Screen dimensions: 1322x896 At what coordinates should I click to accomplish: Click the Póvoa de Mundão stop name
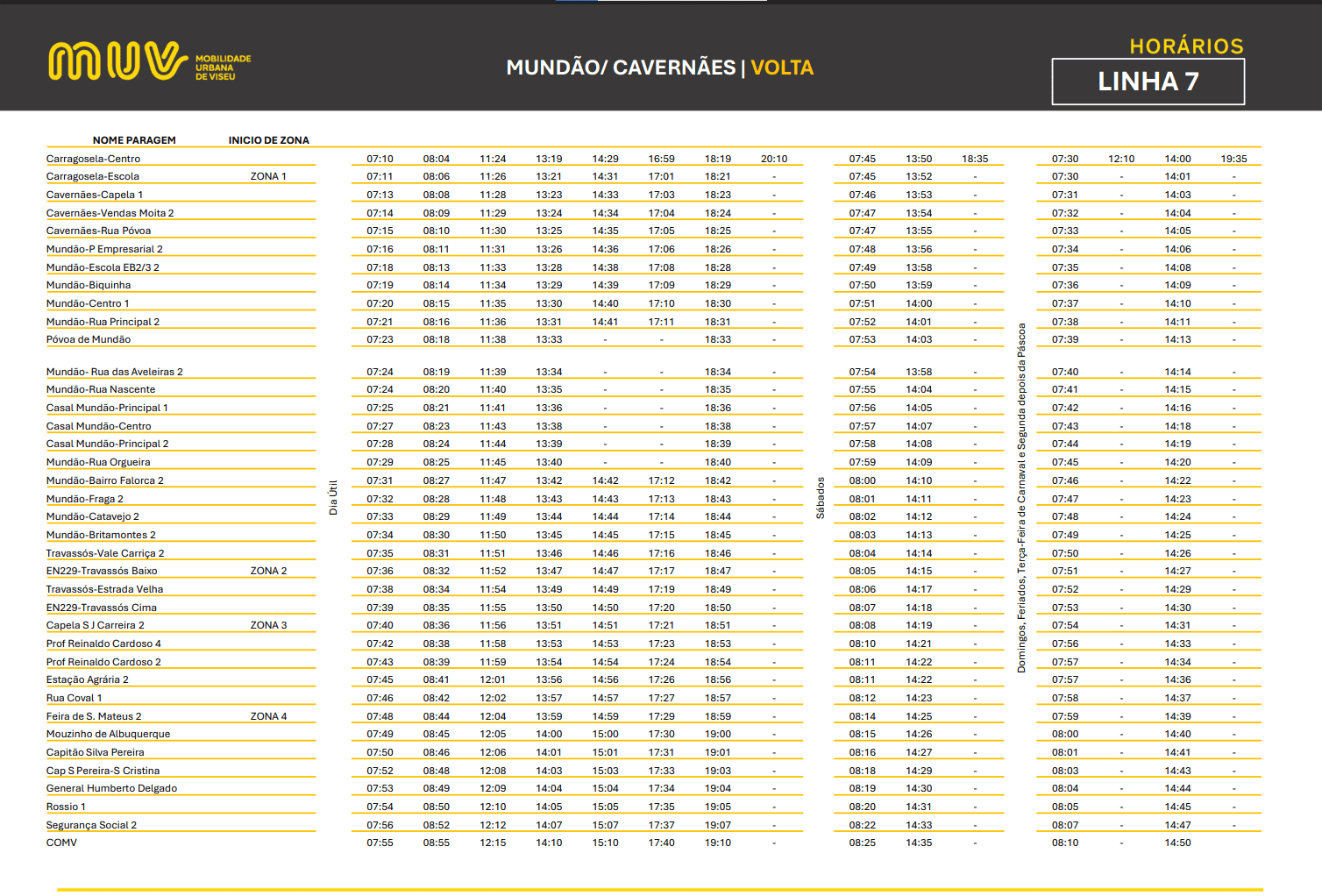tap(89, 339)
